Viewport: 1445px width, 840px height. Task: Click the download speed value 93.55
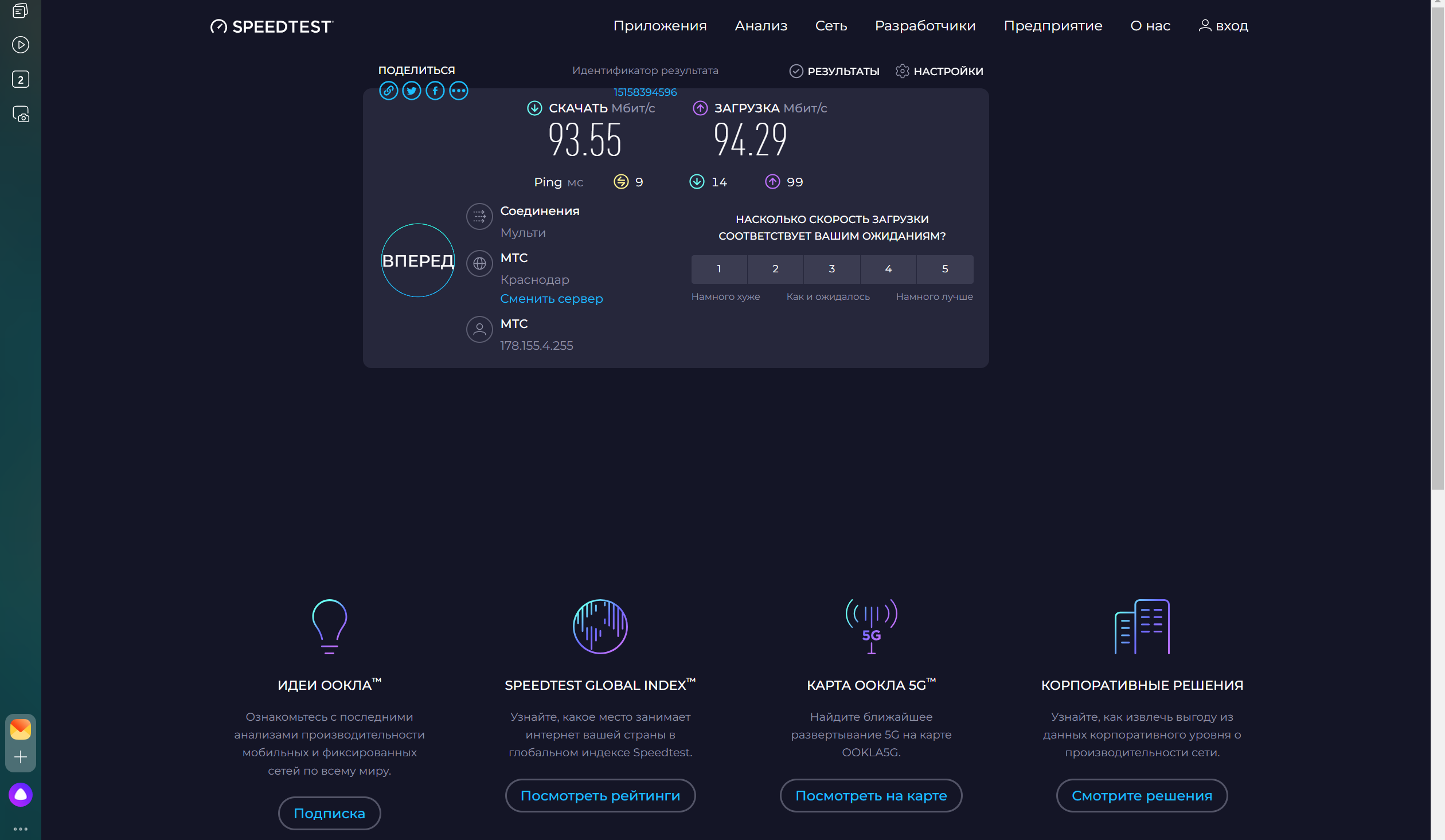pos(585,140)
